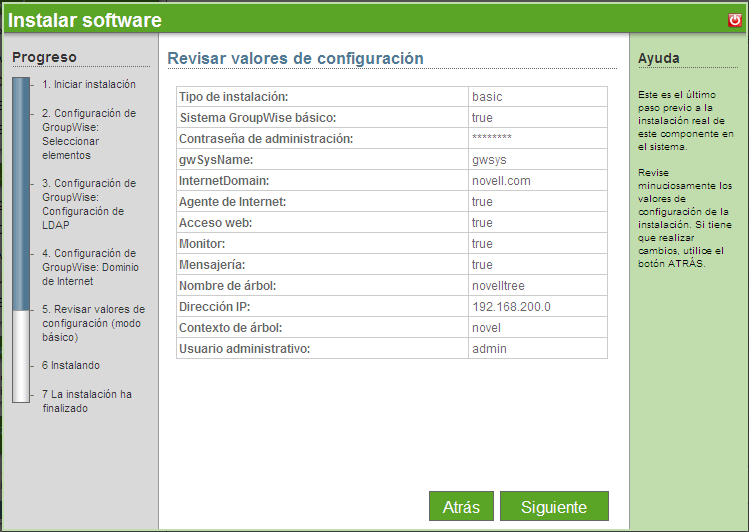This screenshot has width=749, height=532.
Task: Select step 4 Dominio de Internet
Action: point(90,267)
